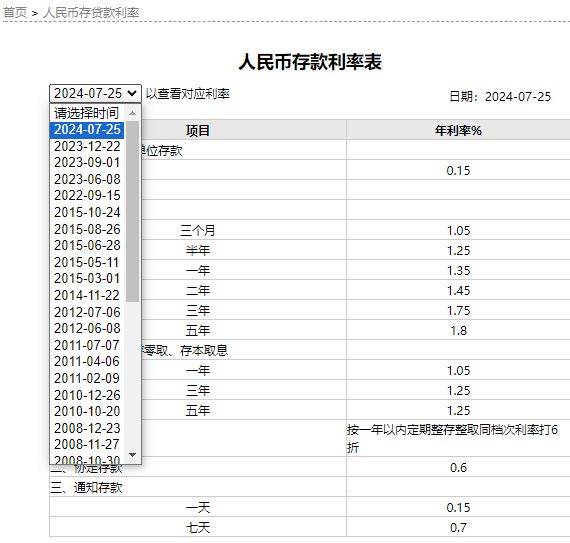Select the 2010-12-26 option
This screenshot has height=543, width=570.
(x=87, y=395)
